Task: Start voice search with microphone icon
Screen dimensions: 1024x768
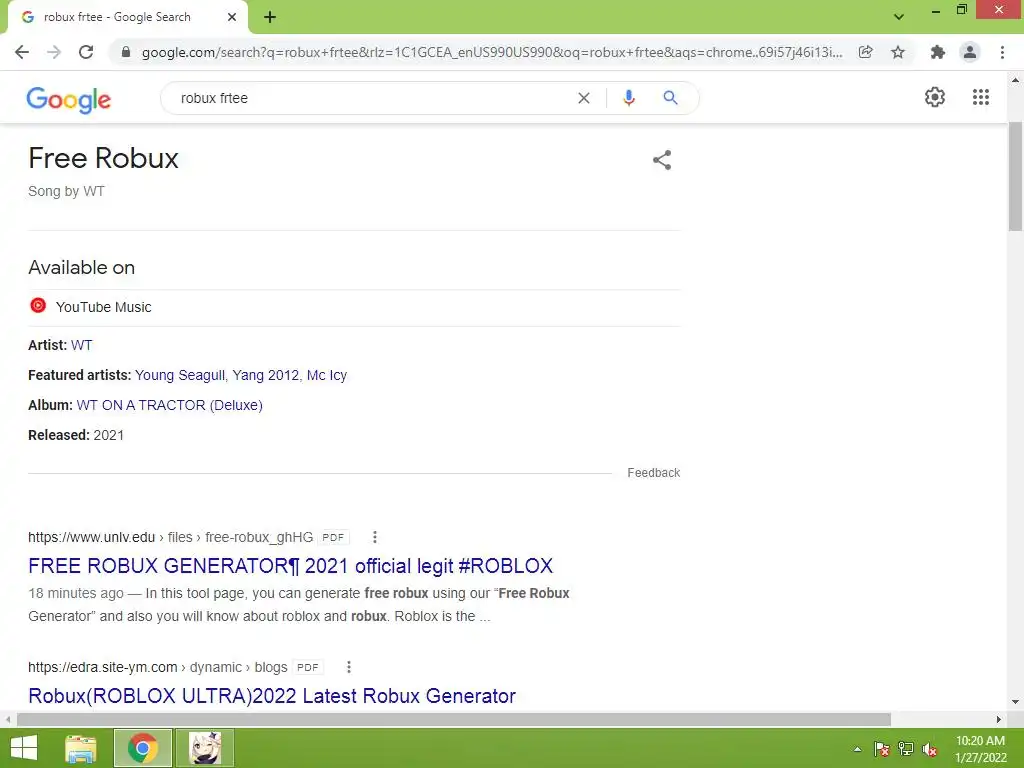Action: tap(629, 98)
